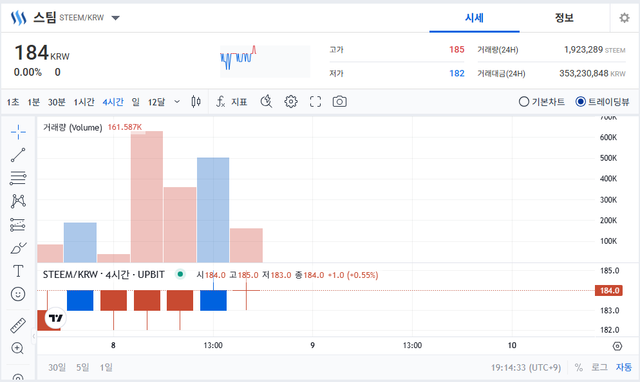Select the ruler measure tool
This screenshot has height=382, width=640.
click(x=18, y=325)
